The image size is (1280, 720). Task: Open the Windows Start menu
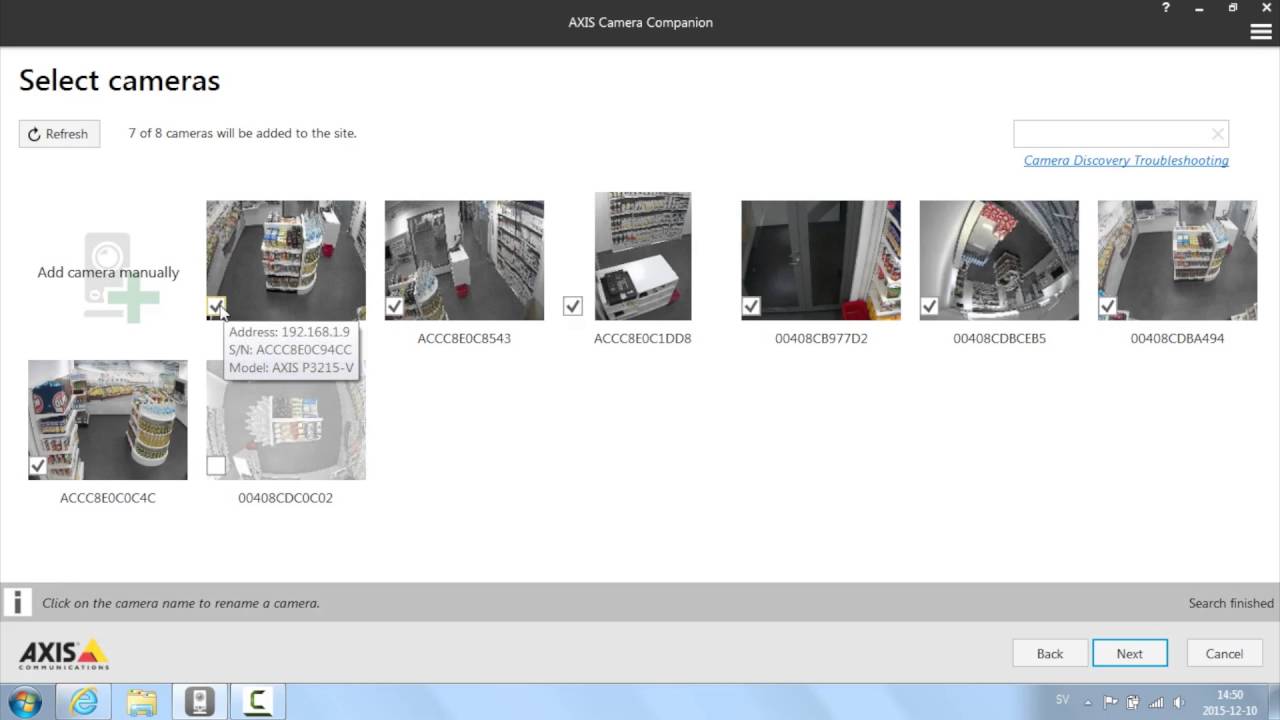[x=24, y=702]
